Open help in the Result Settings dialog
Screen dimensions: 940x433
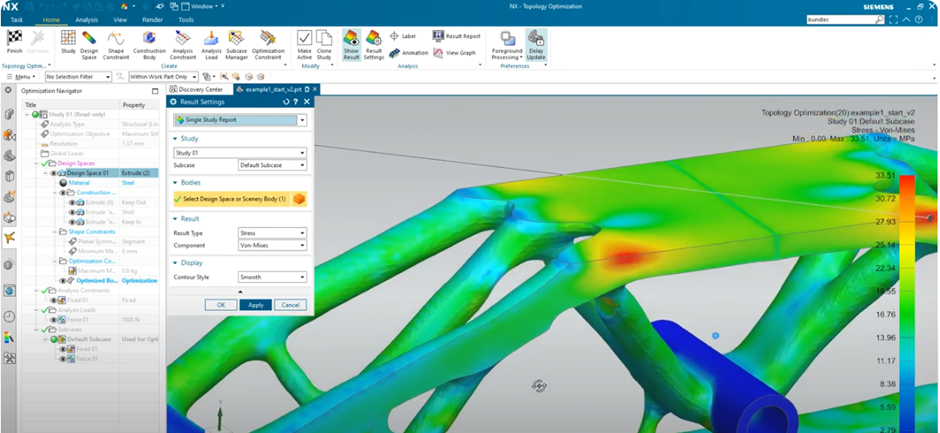(x=296, y=102)
